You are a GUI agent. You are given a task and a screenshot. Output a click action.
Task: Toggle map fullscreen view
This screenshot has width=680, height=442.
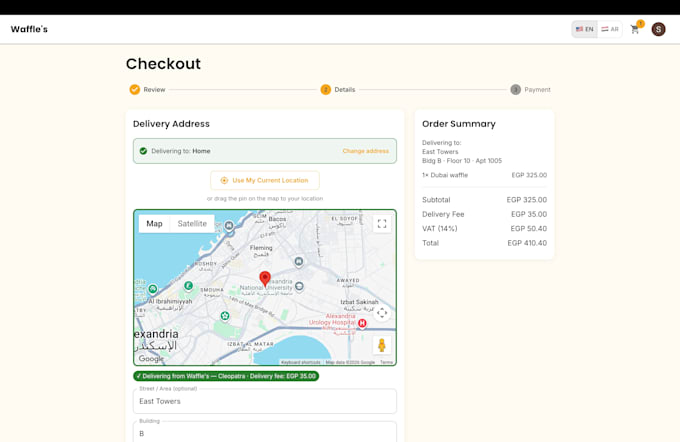[x=382, y=224]
